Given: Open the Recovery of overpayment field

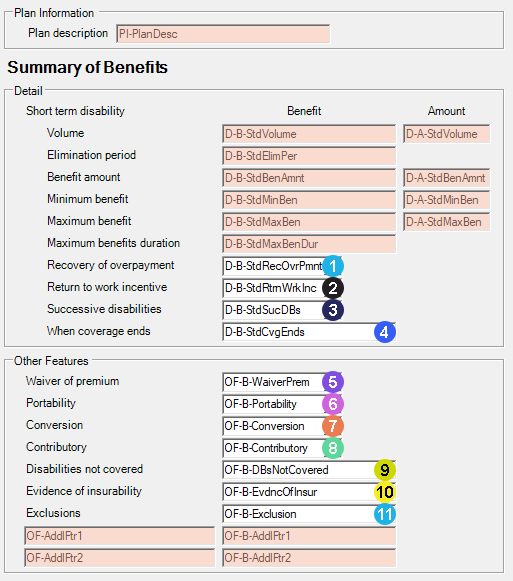Looking at the screenshot, I should tap(282, 266).
